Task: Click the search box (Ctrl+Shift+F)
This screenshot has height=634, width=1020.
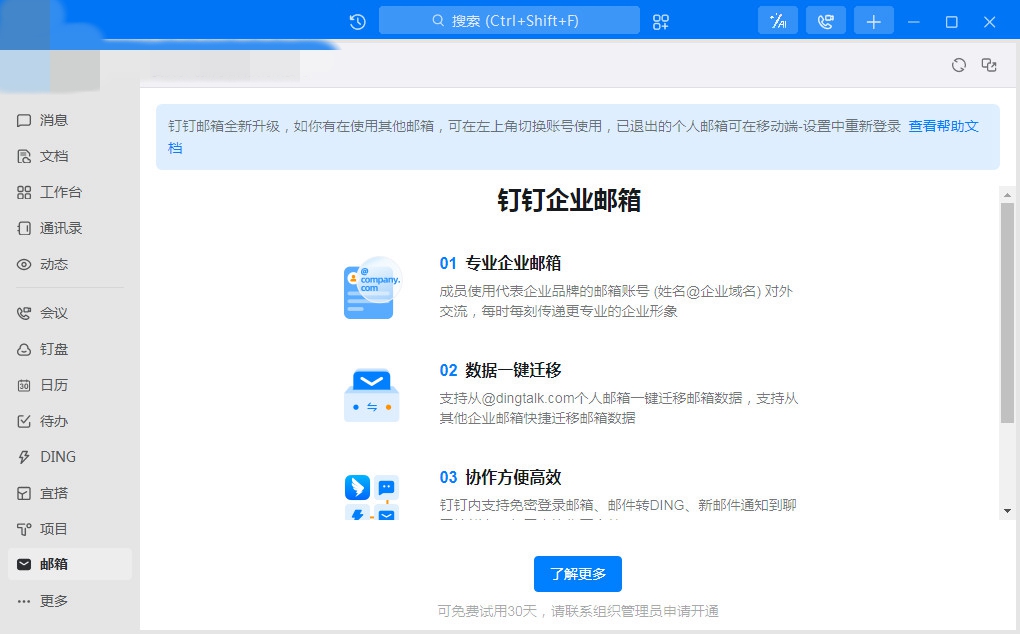Action: (x=509, y=21)
